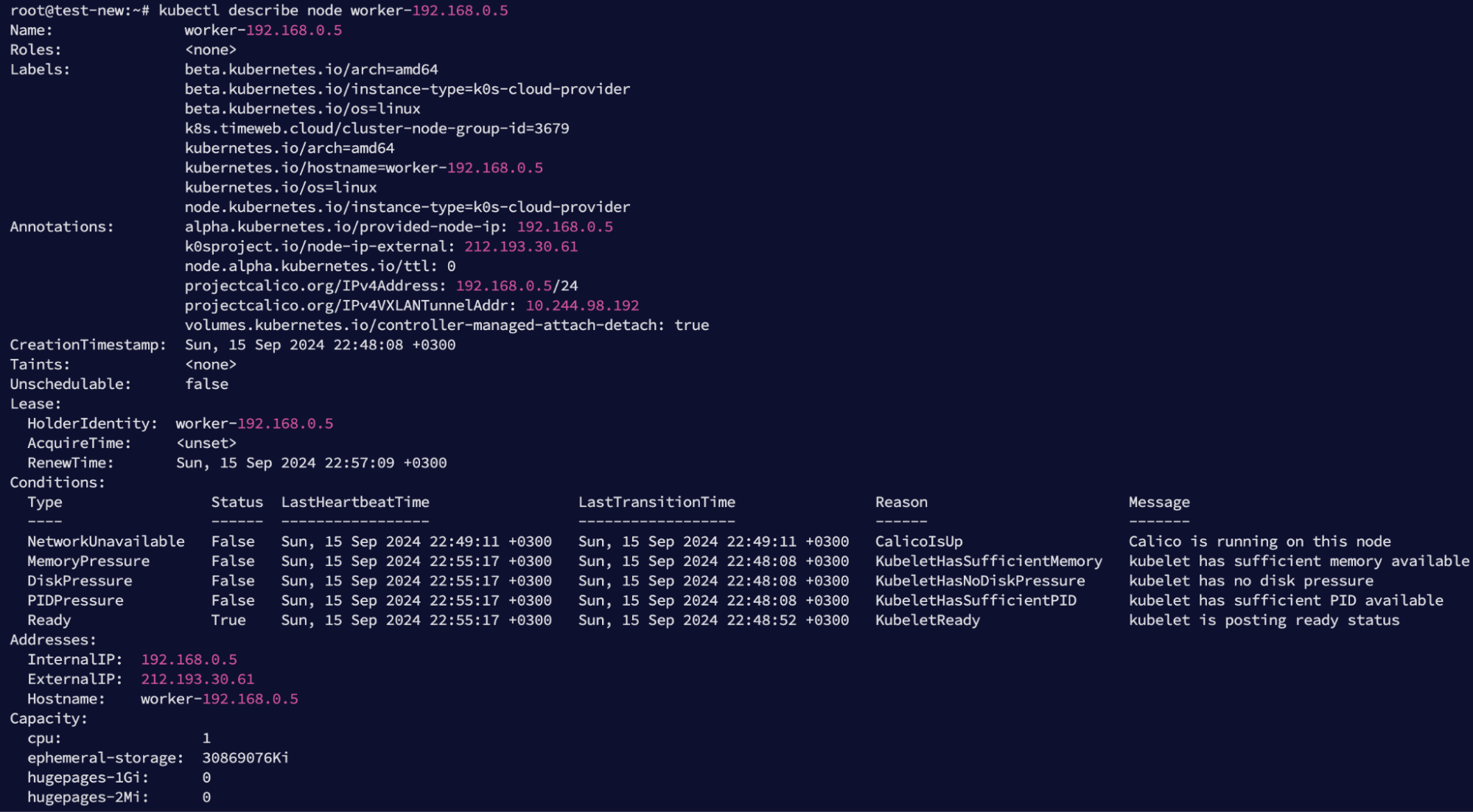This screenshot has height=812, width=1473.
Task: Click the MemoryPressure condition type
Action: click(x=88, y=561)
